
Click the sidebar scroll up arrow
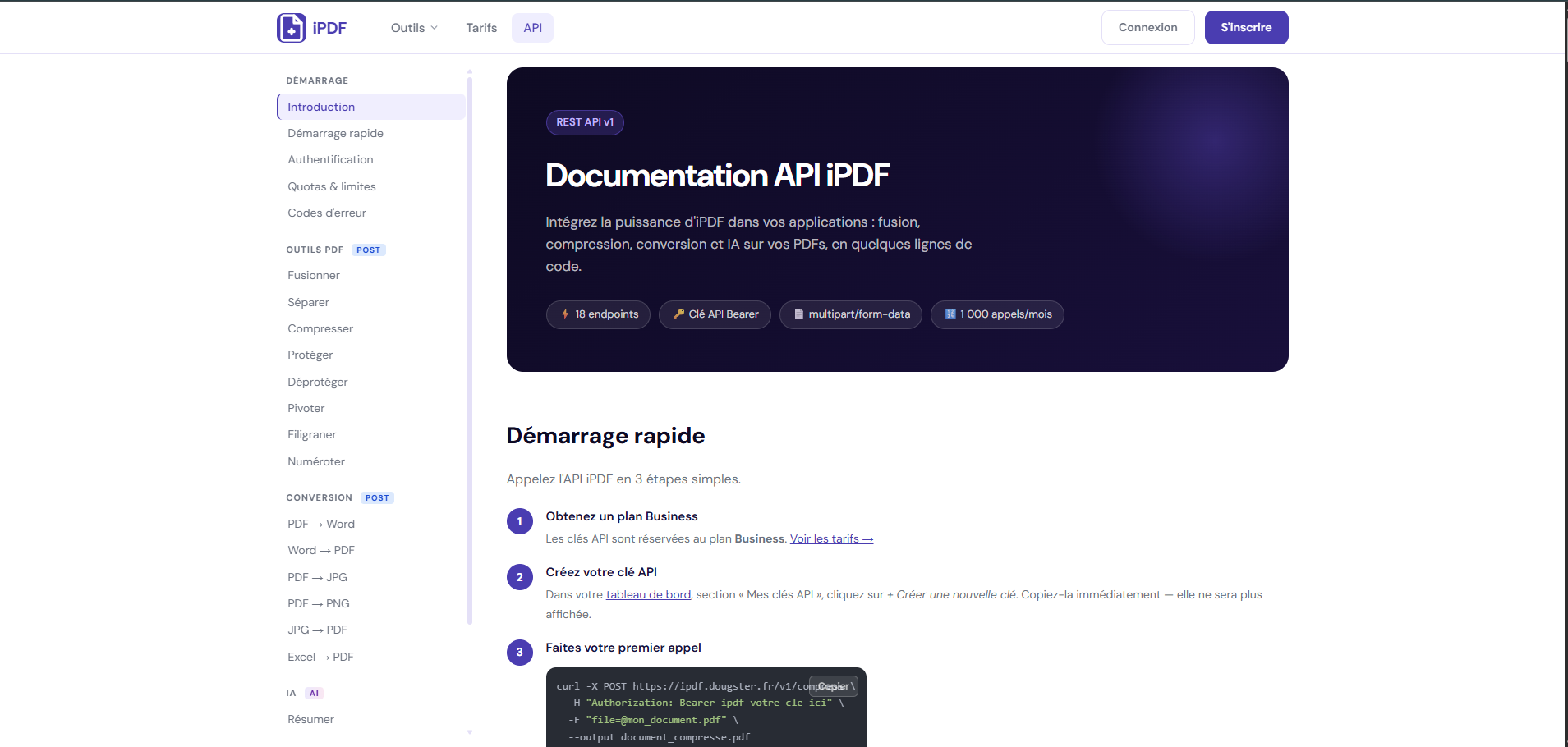[470, 71]
